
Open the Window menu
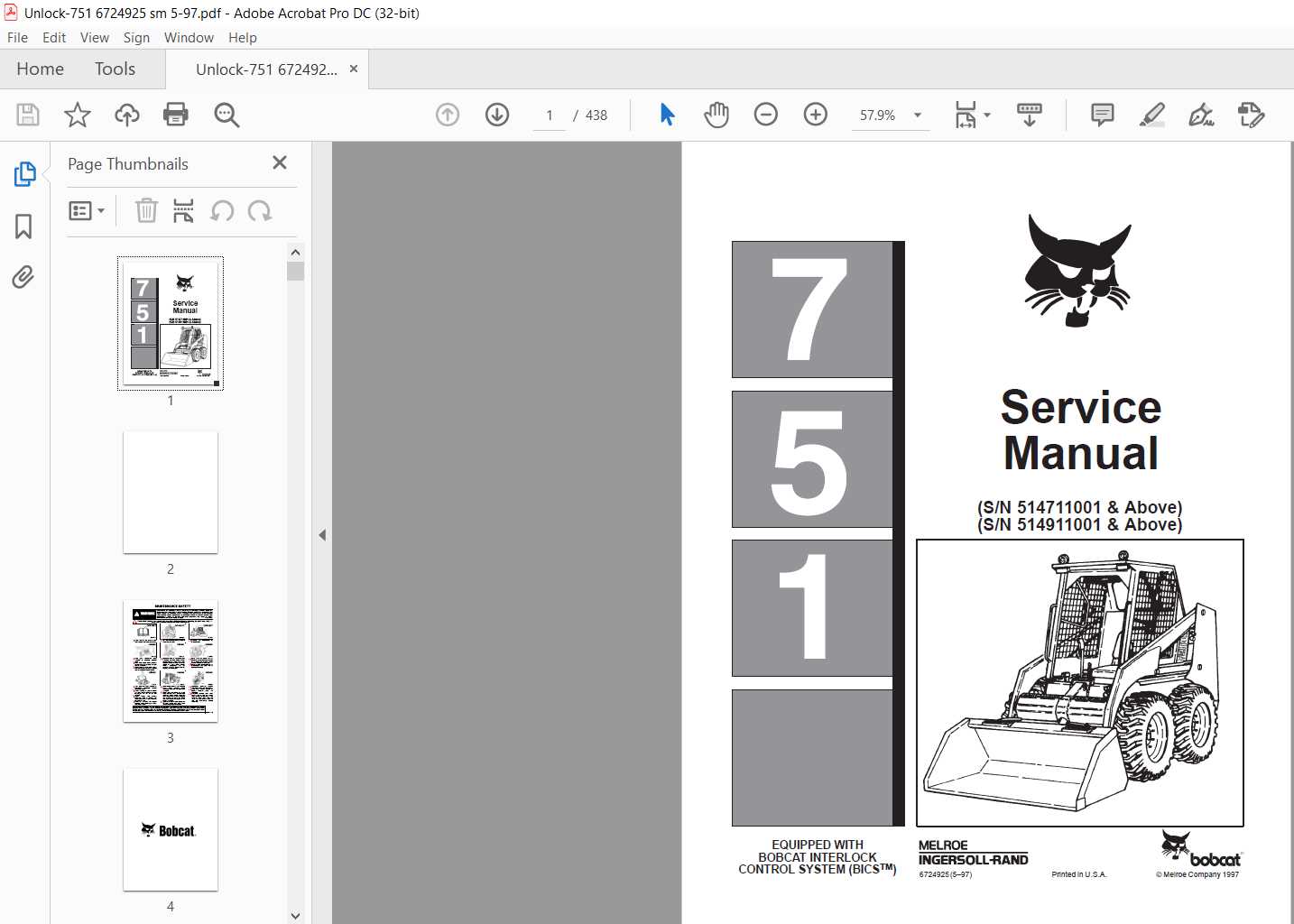(189, 38)
